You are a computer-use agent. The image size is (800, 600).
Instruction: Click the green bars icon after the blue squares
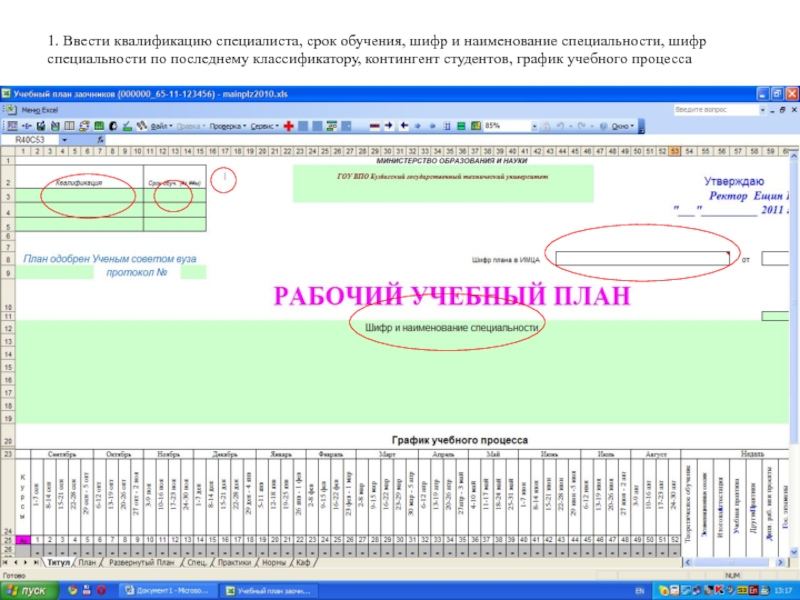click(x=332, y=126)
